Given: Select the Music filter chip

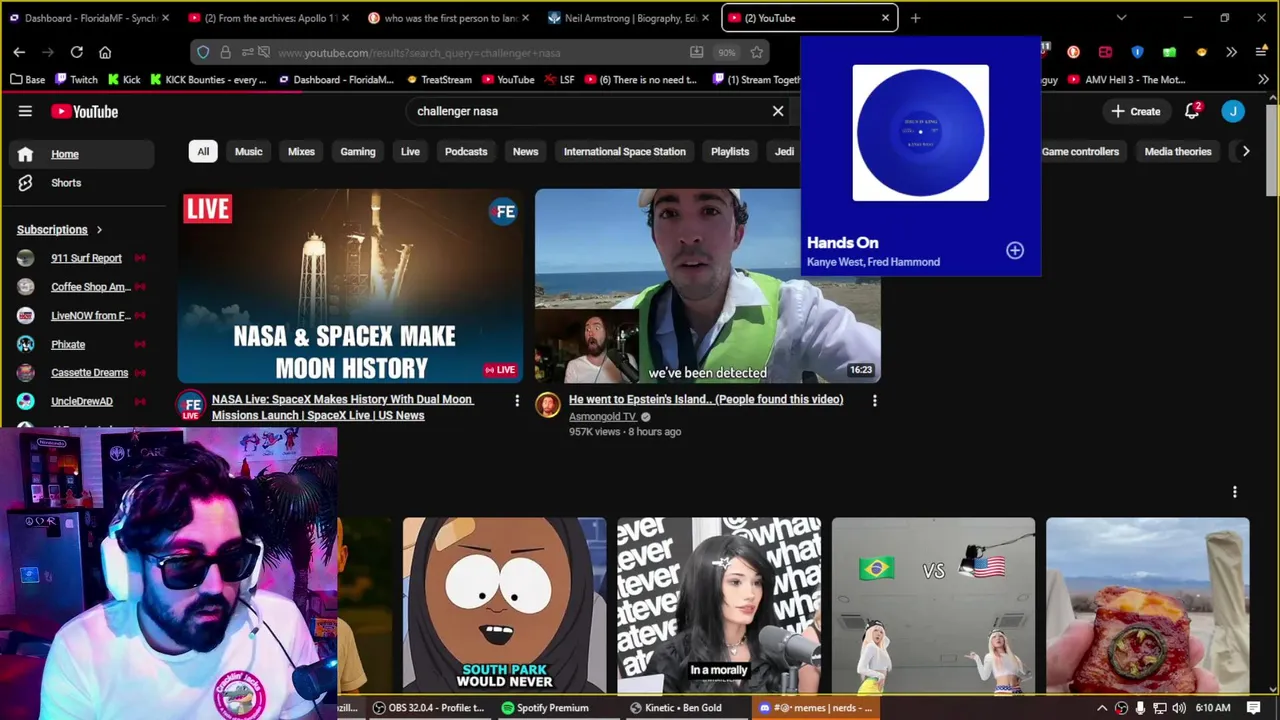Looking at the screenshot, I should [248, 151].
